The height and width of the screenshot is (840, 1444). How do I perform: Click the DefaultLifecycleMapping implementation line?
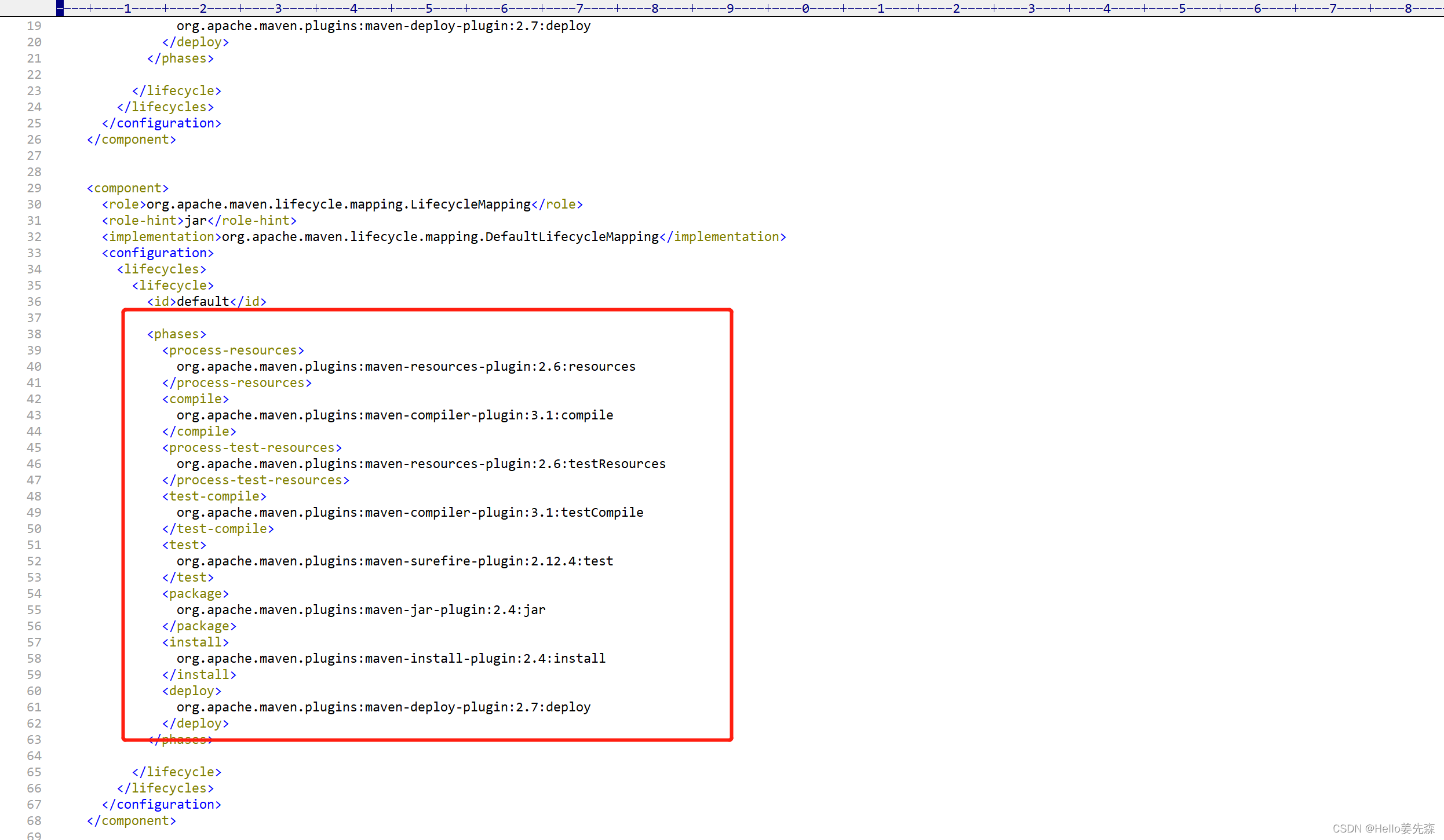pos(444,237)
